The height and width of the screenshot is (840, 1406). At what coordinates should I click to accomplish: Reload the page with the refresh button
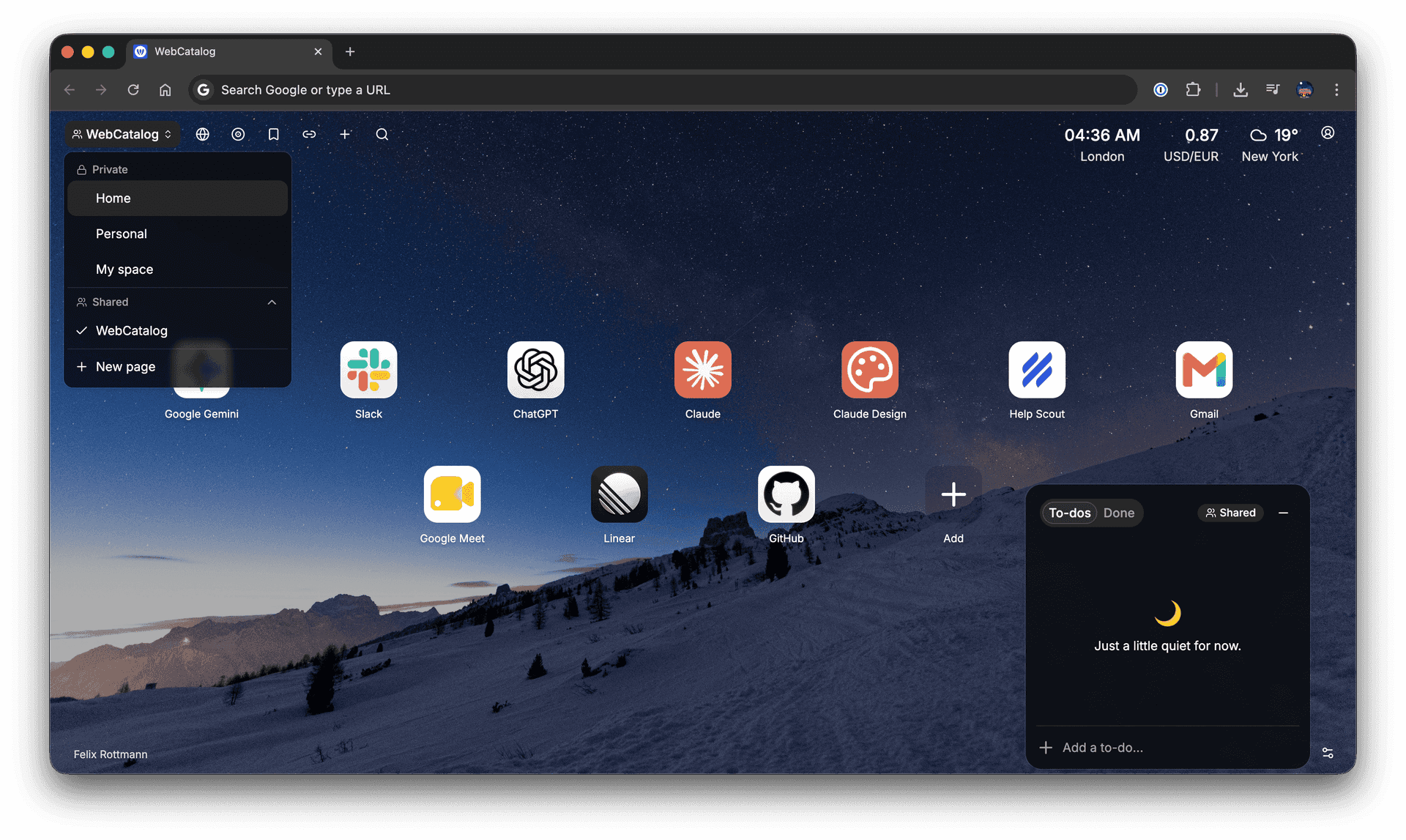(x=133, y=89)
